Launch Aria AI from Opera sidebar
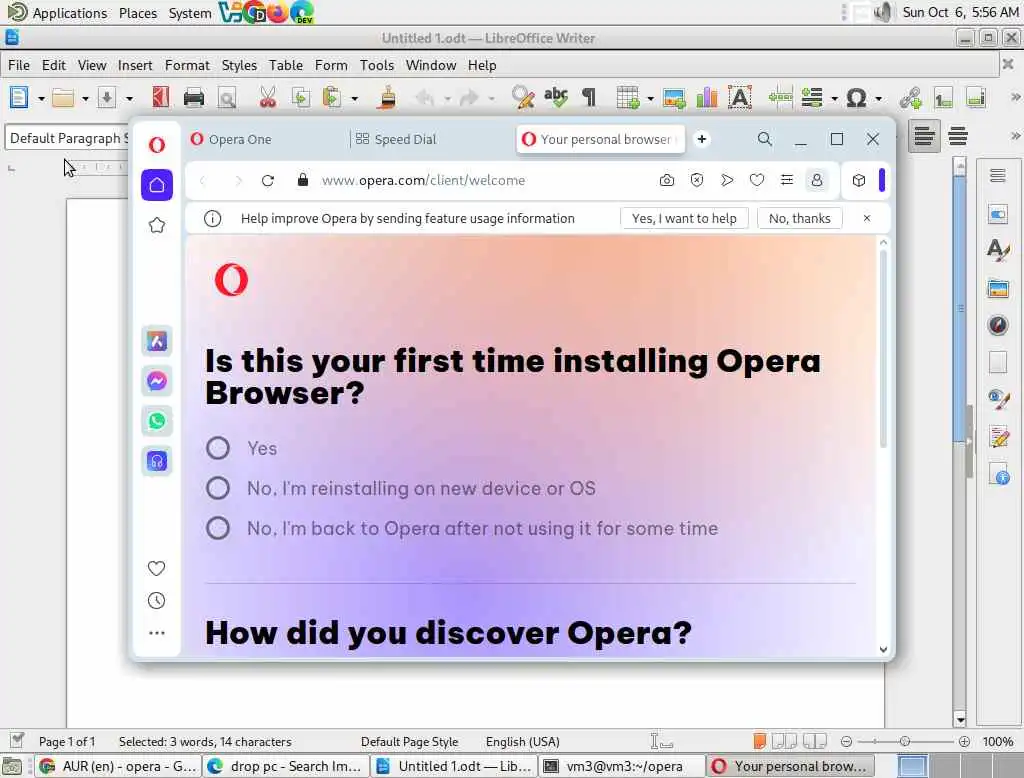This screenshot has width=1024, height=778. point(157,341)
